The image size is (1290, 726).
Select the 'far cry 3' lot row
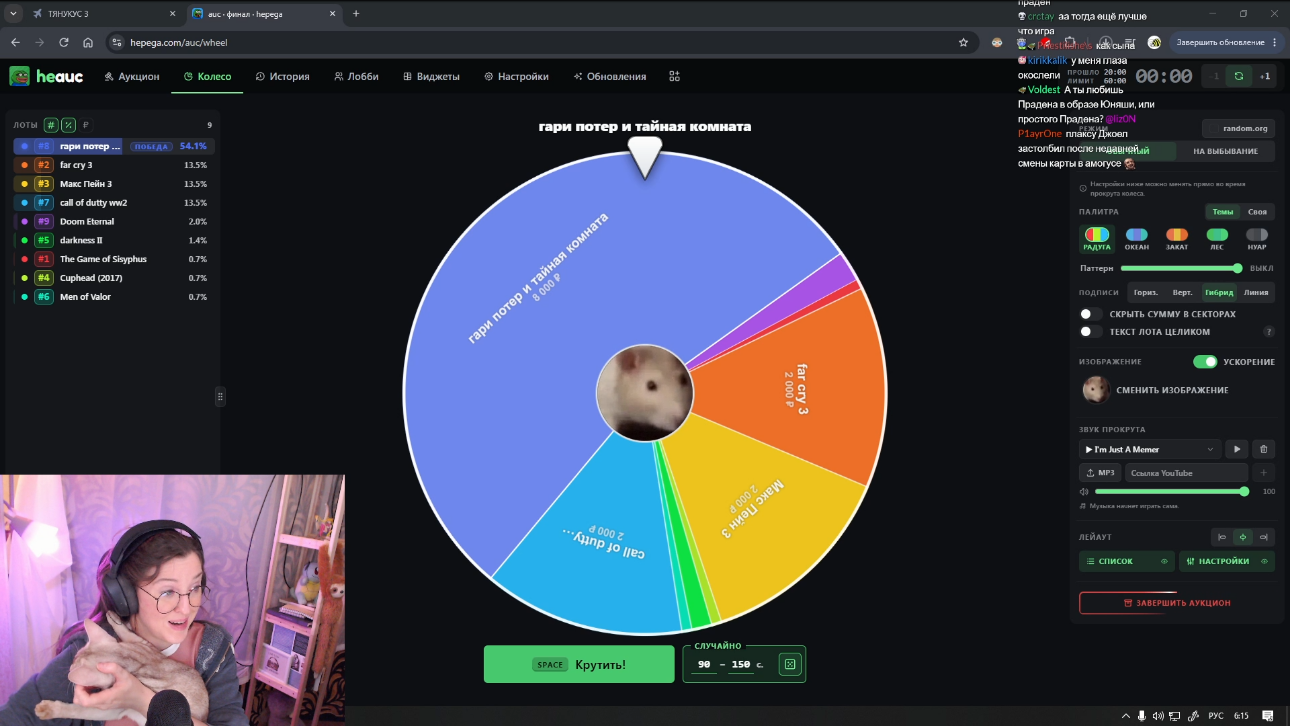pos(113,165)
